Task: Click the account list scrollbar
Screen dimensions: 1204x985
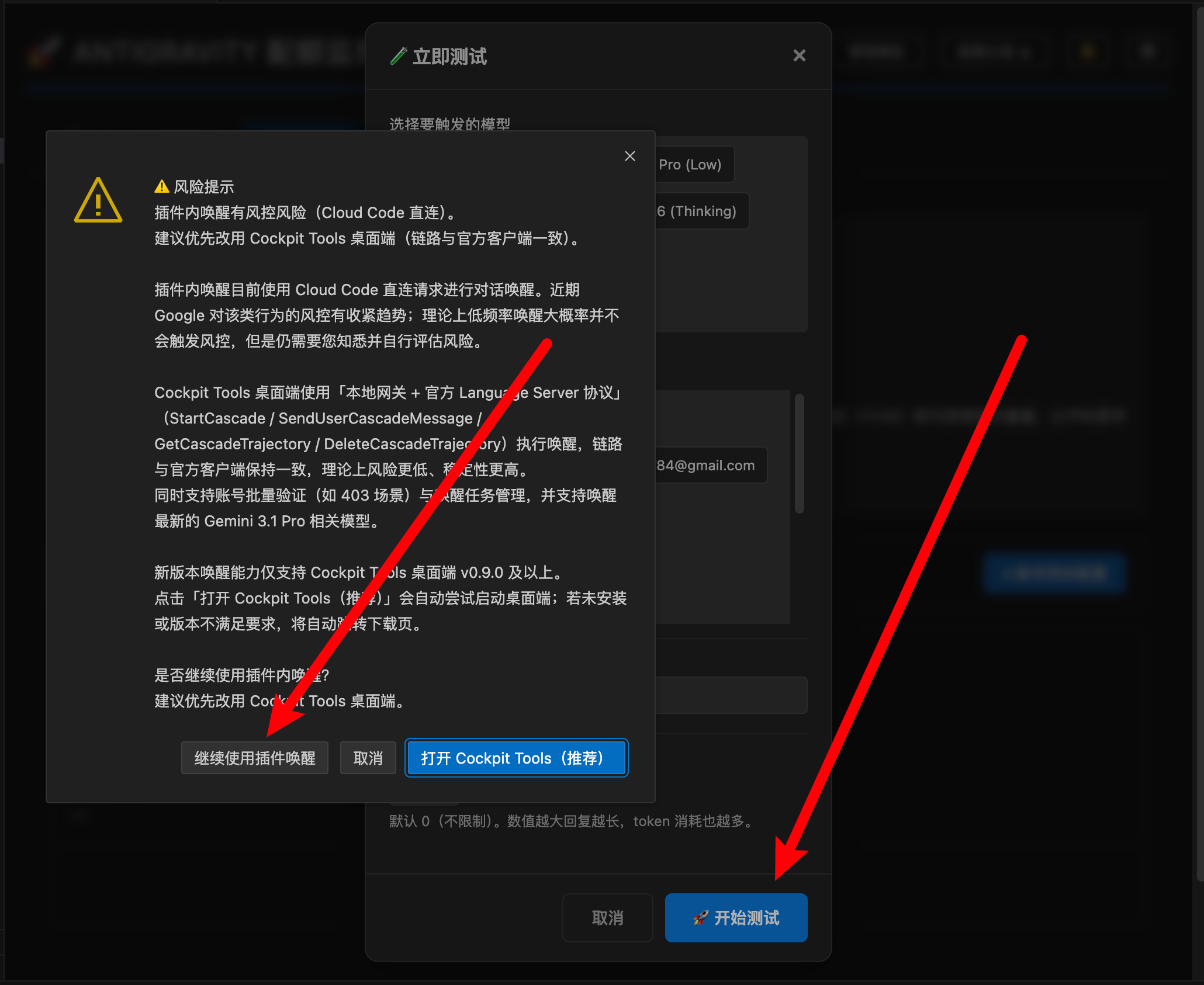Action: [799, 455]
